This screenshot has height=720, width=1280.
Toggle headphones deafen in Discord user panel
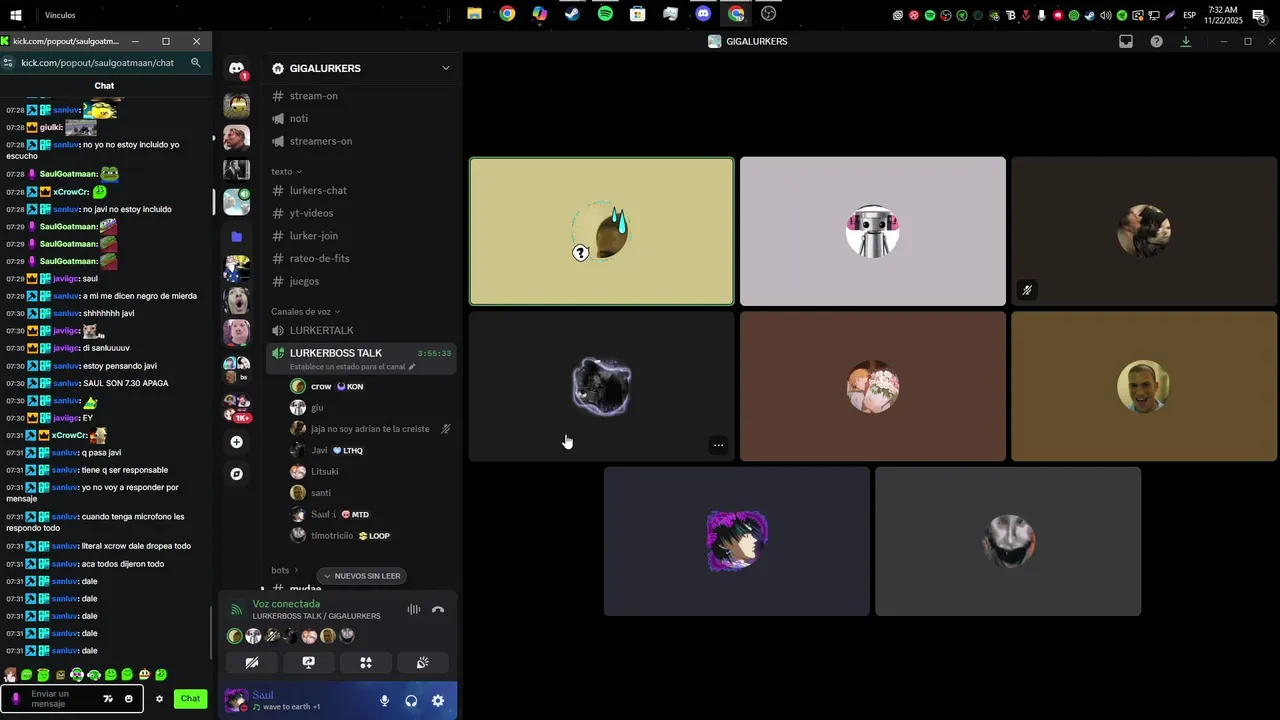click(411, 701)
